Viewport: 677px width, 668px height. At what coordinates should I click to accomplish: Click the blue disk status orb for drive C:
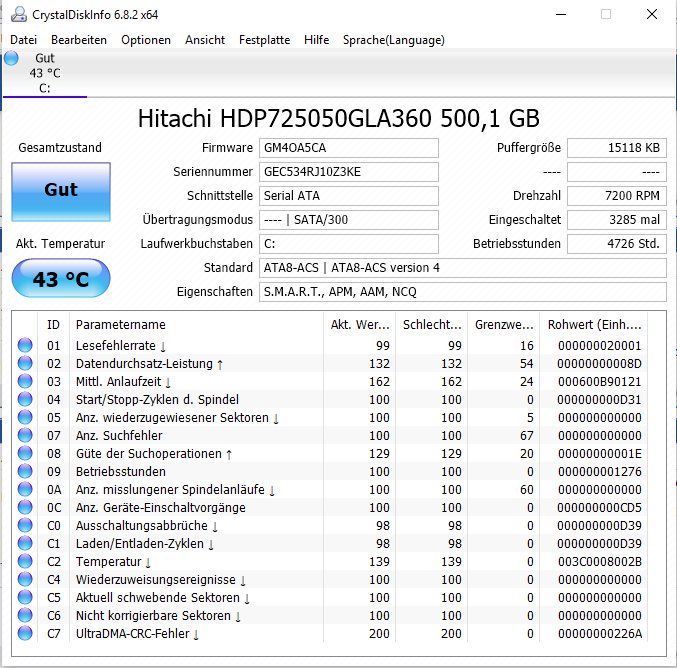[x=11, y=58]
